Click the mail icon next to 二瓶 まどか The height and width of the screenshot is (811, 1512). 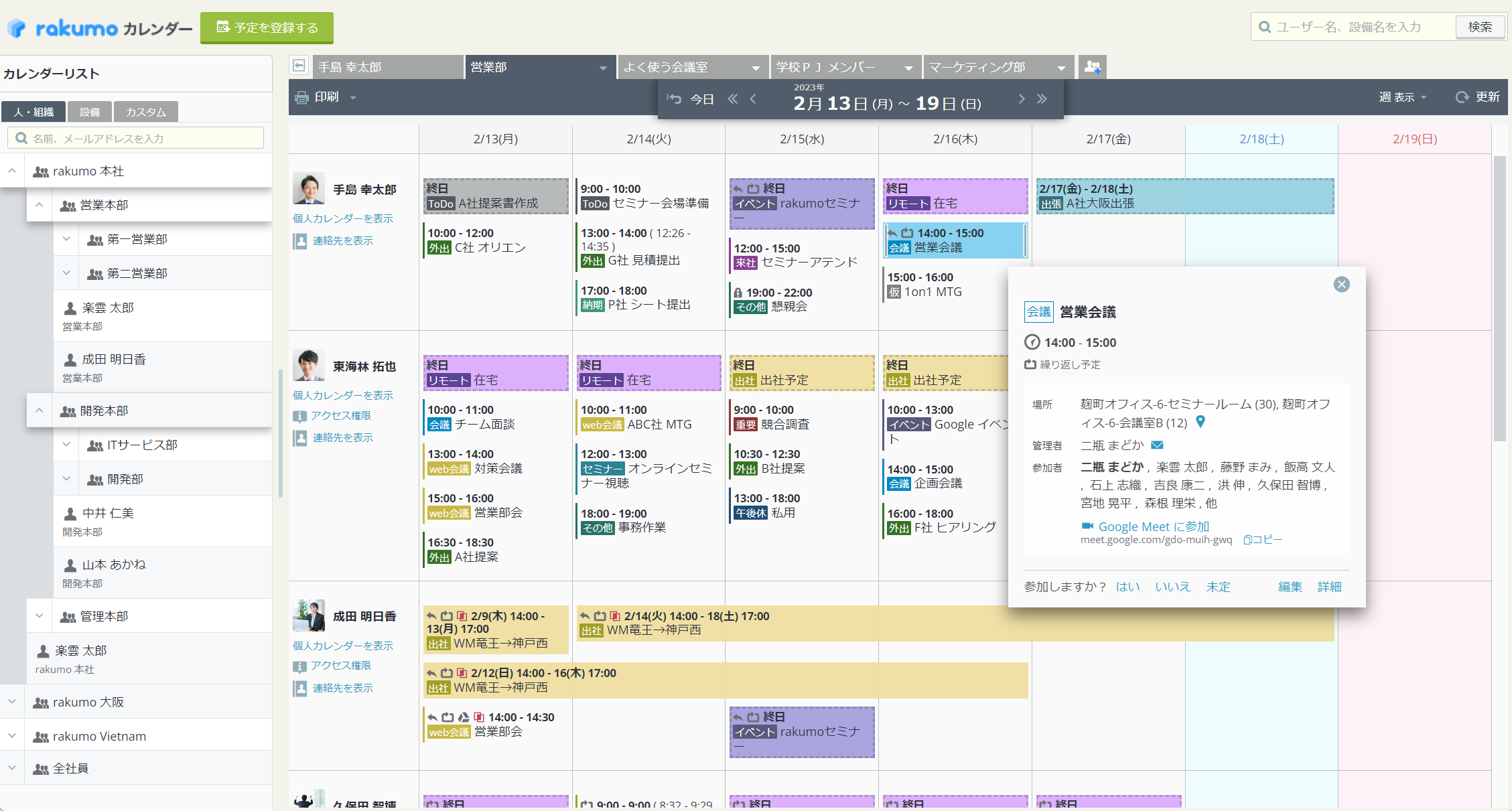pos(1157,445)
